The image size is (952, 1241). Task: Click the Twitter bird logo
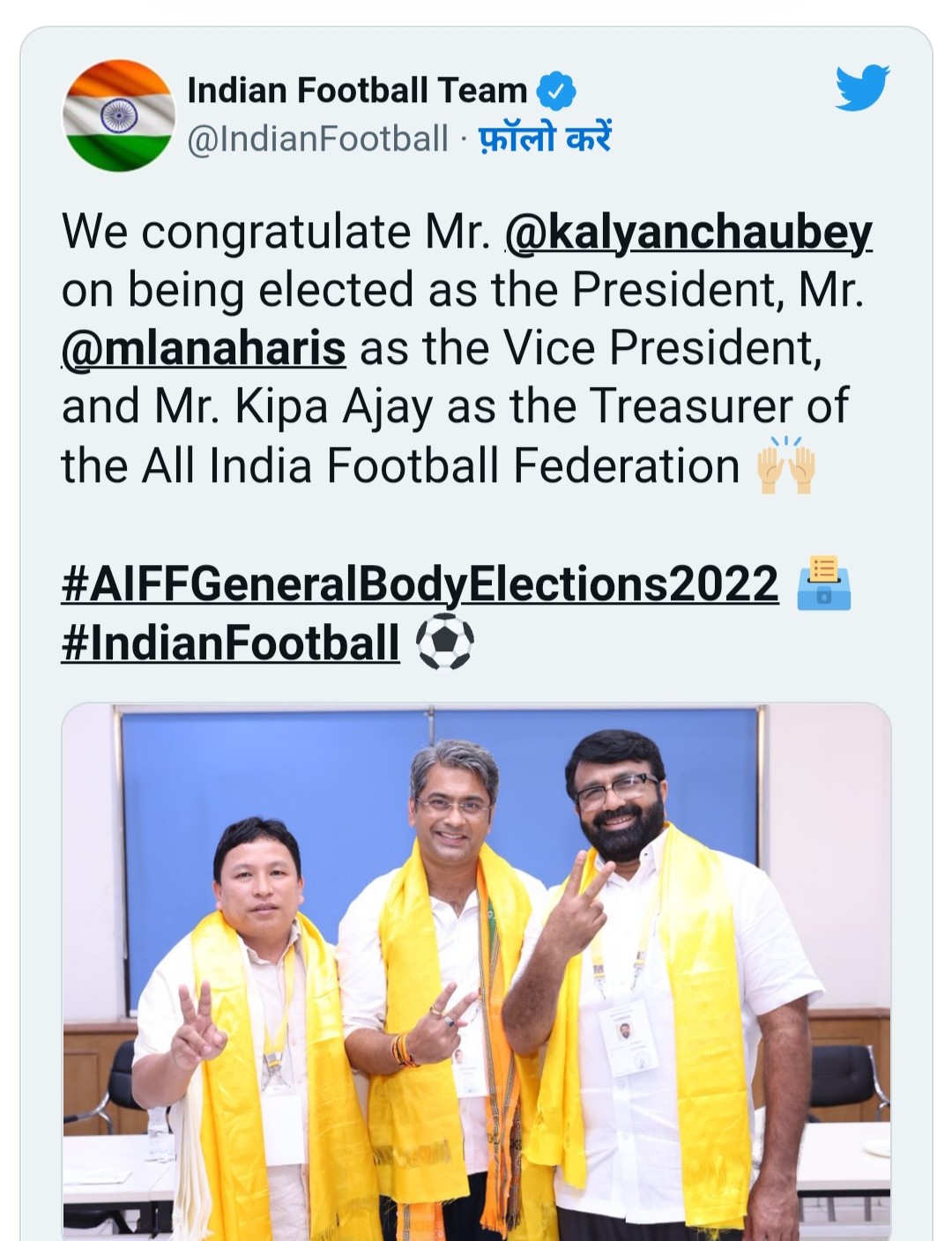[x=862, y=87]
